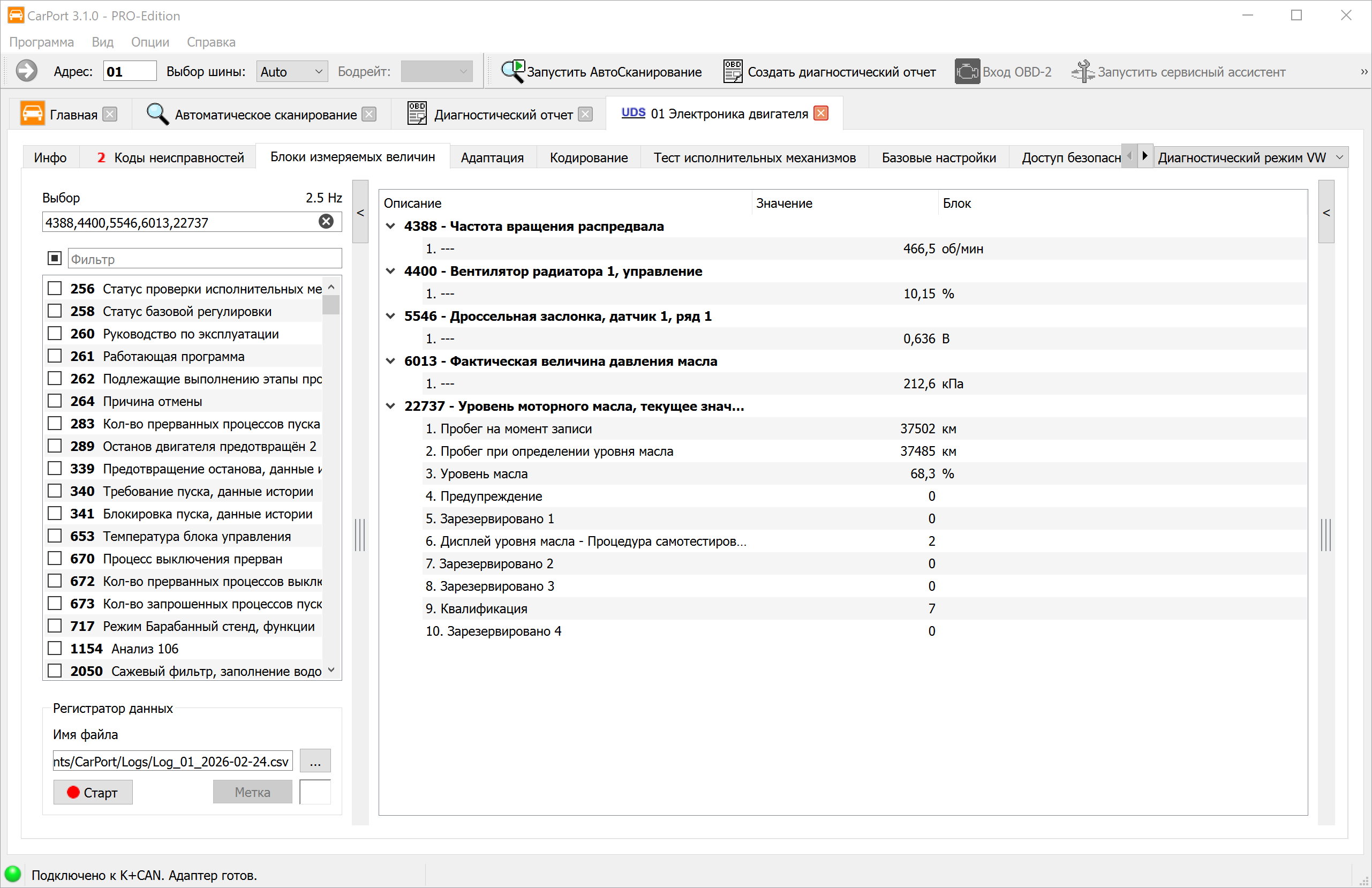
Task: Clear the selection field with X icon
Action: click(326, 222)
